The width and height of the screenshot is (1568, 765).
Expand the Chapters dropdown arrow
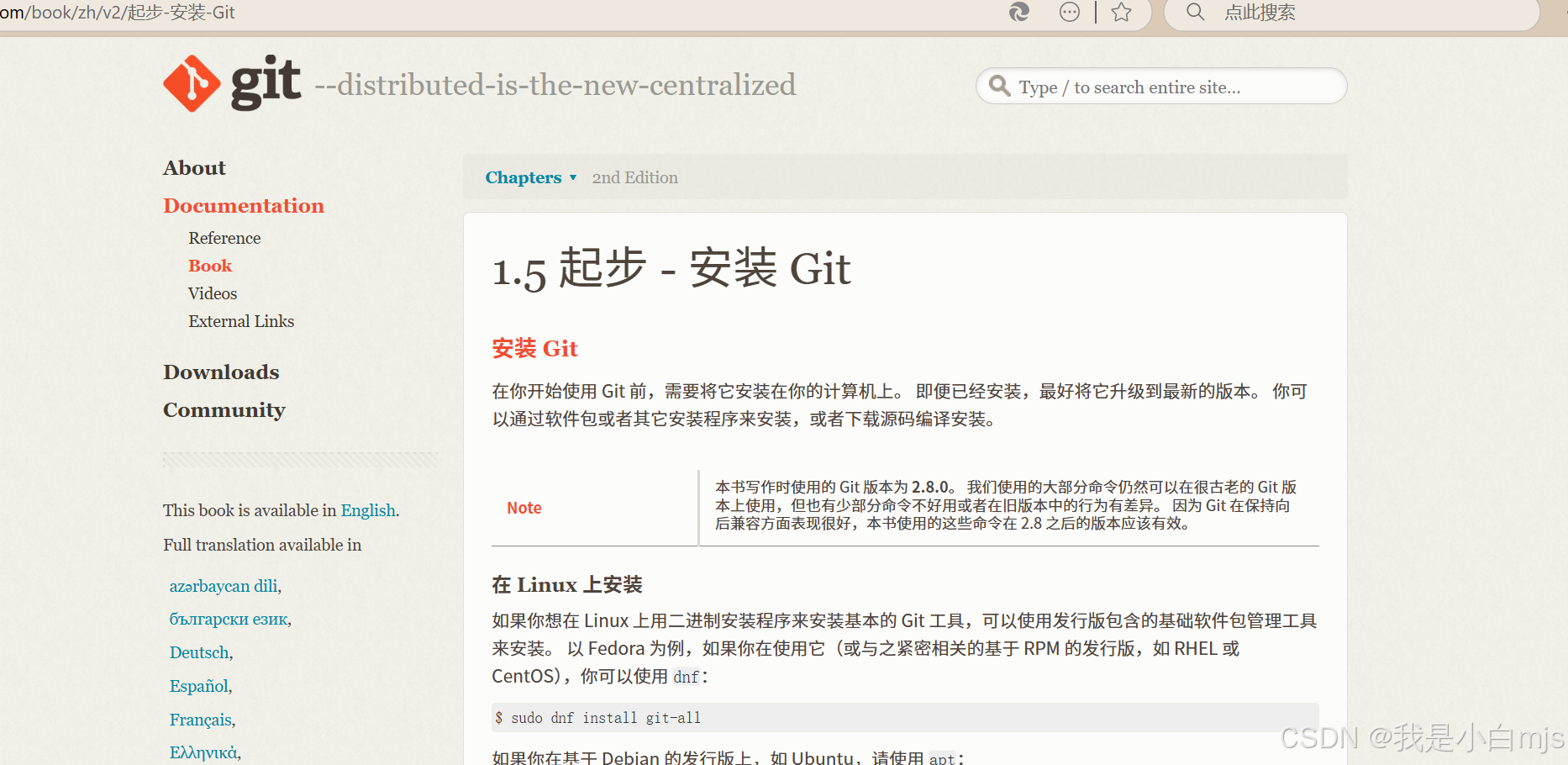tap(573, 177)
